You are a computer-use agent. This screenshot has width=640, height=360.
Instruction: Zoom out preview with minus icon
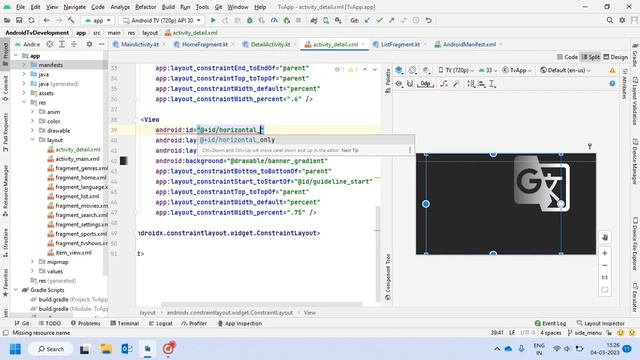click(605, 265)
